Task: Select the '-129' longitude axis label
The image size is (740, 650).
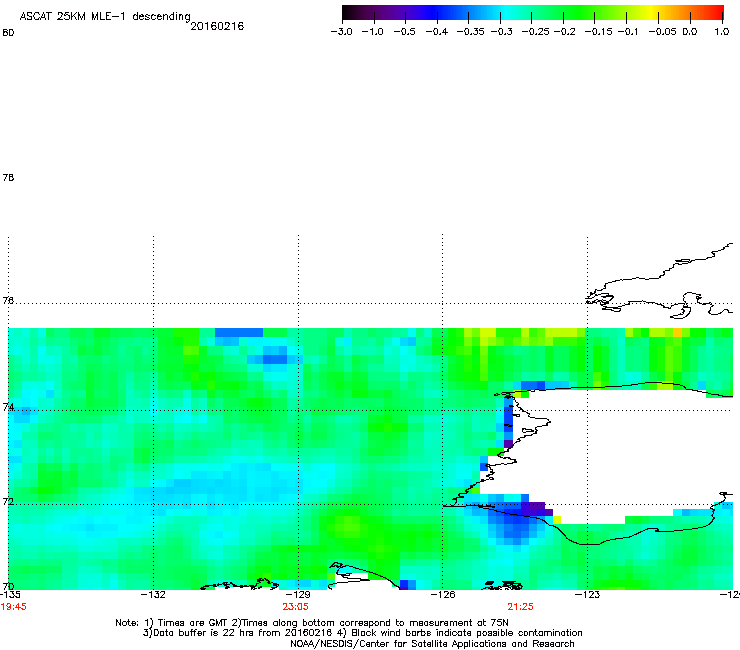Action: [x=298, y=595]
